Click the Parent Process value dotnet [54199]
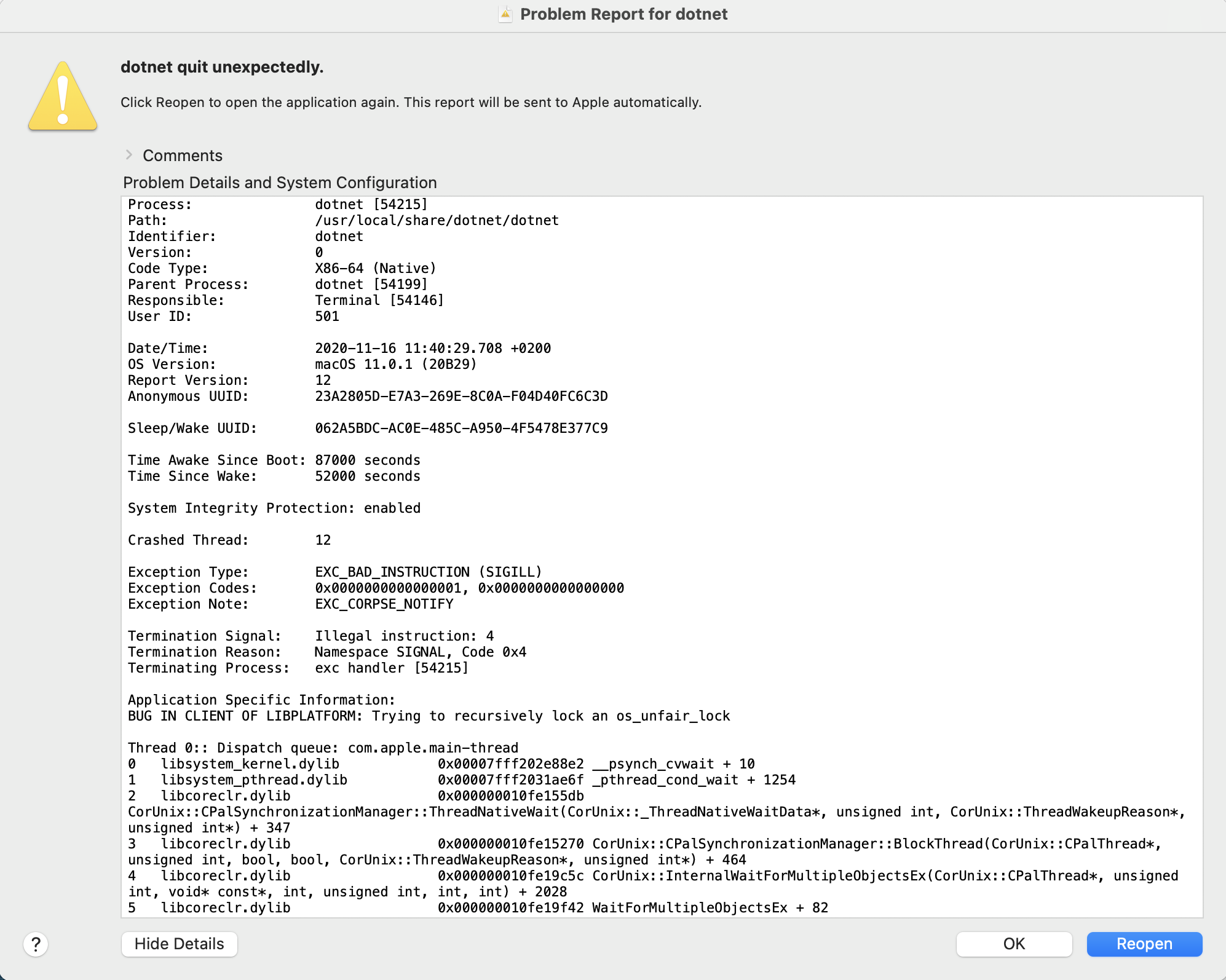1226x980 pixels. [x=371, y=284]
